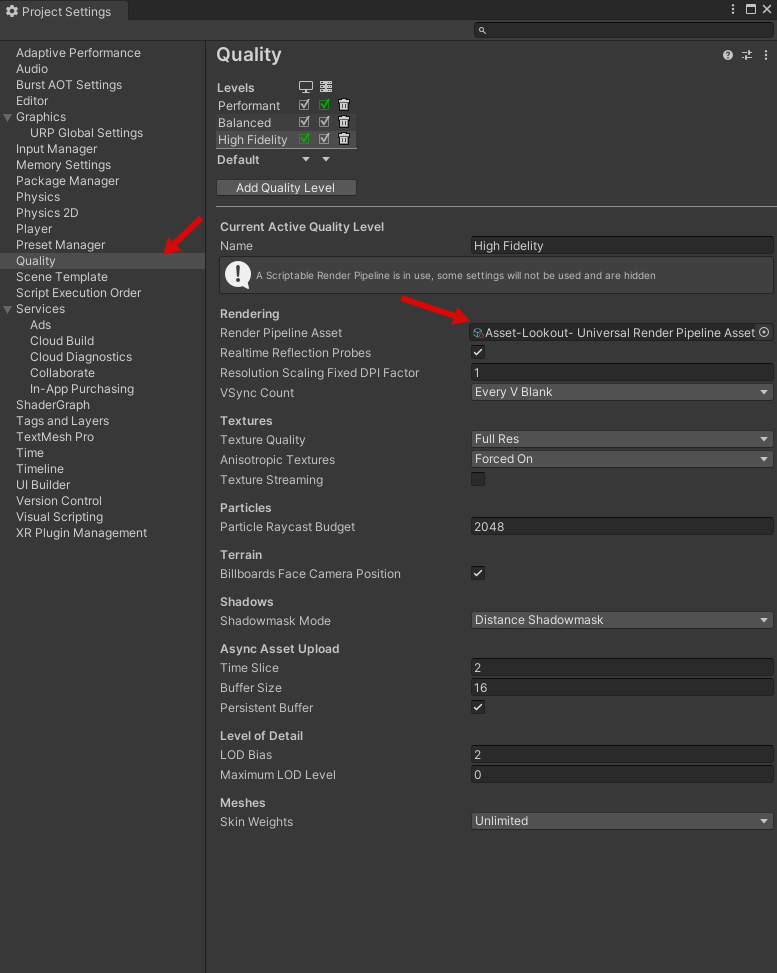Image resolution: width=777 pixels, height=973 pixels.
Task: Open the Shadowmask Mode dropdown
Action: click(621, 620)
